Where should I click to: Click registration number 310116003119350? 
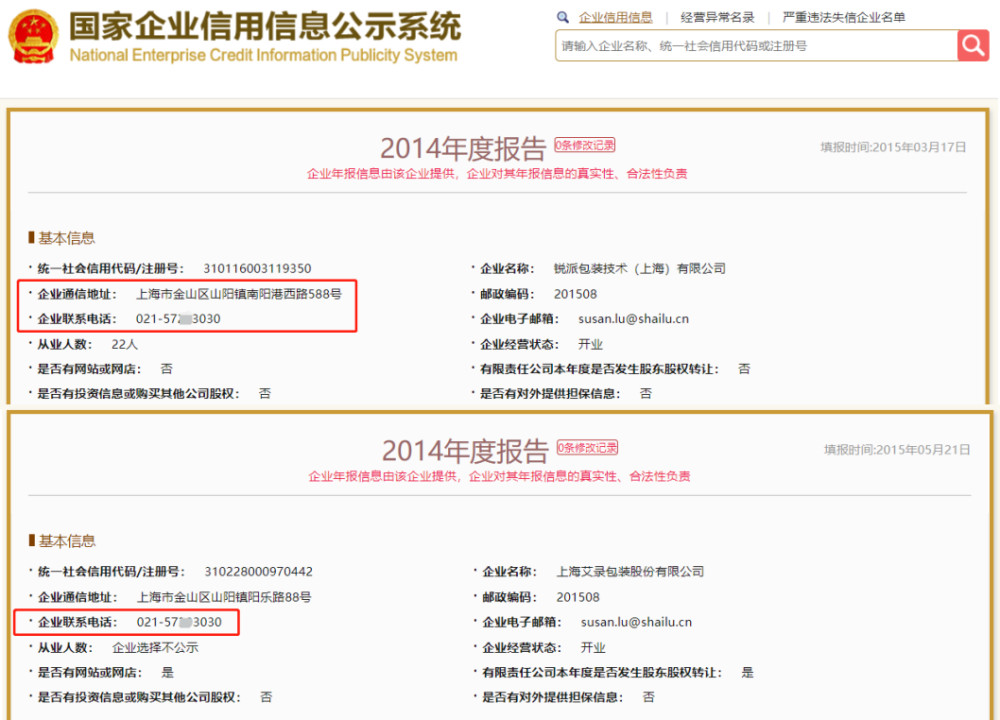click(x=257, y=268)
